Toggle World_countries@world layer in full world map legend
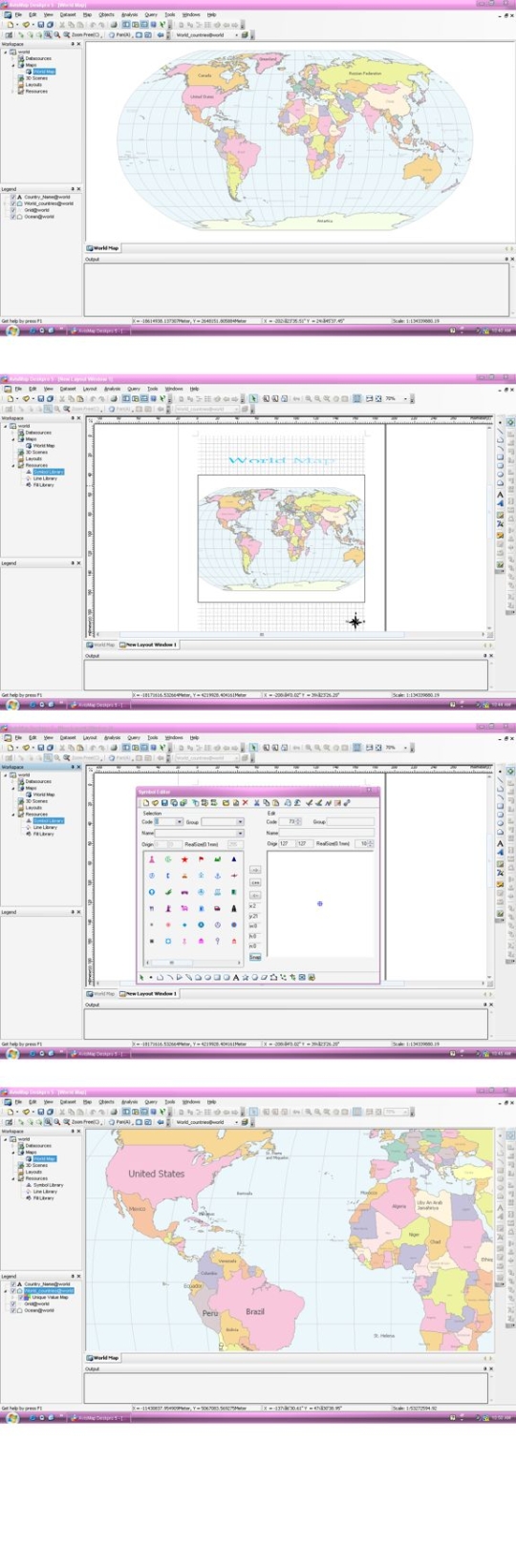This screenshot has height=1568, width=516. tap(13, 203)
